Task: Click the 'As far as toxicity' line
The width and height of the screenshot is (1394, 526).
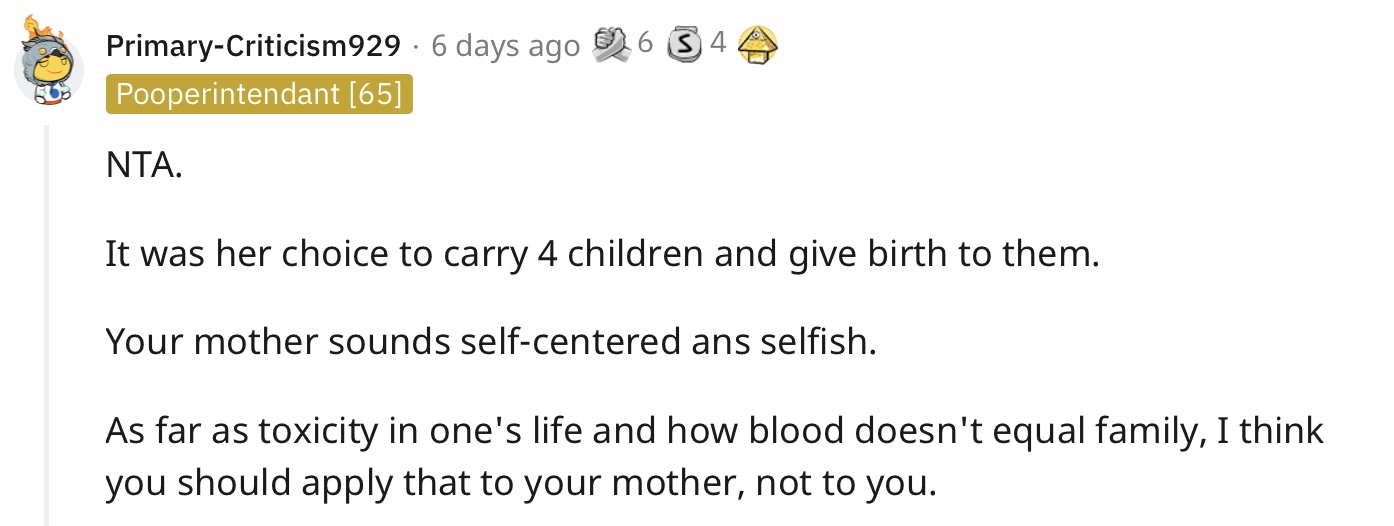Action: (714, 431)
